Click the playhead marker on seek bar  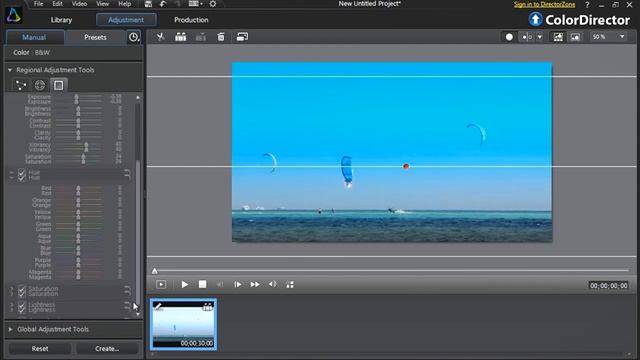(x=155, y=271)
